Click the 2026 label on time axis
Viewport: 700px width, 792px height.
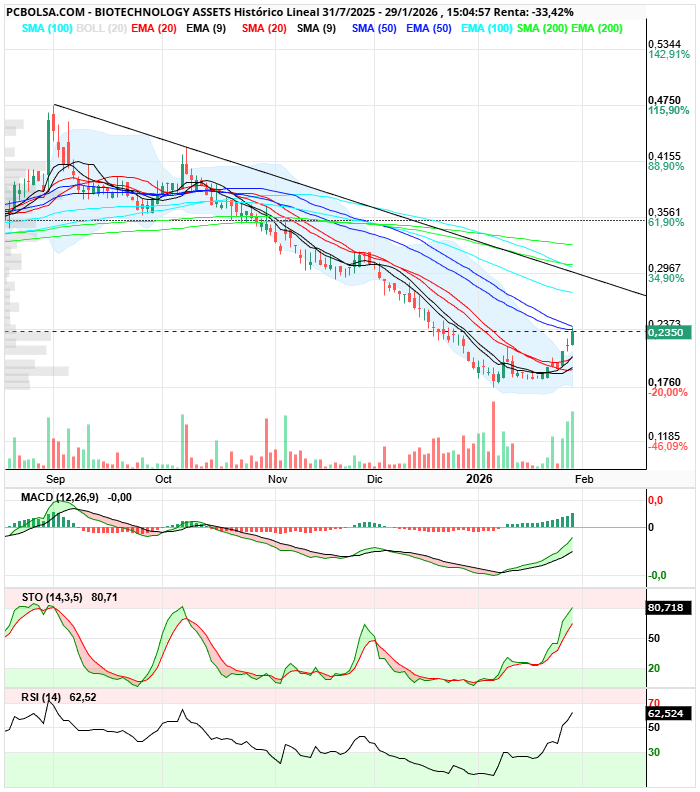click(479, 479)
